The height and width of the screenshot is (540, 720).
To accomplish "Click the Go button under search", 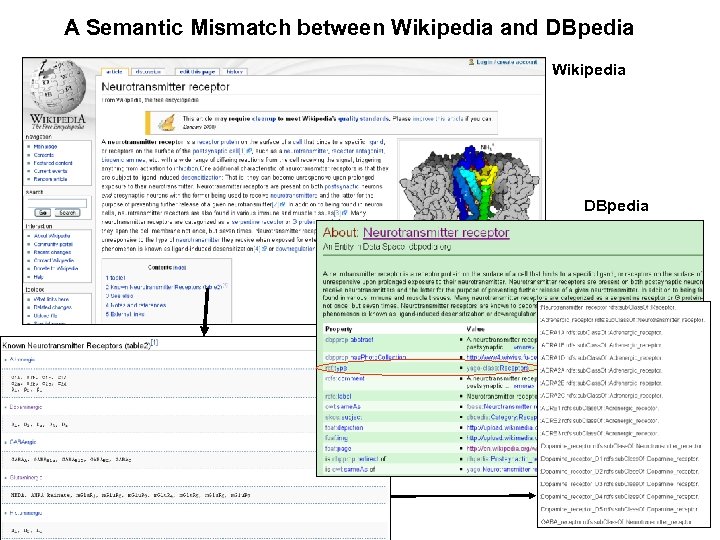I will coord(43,213).
